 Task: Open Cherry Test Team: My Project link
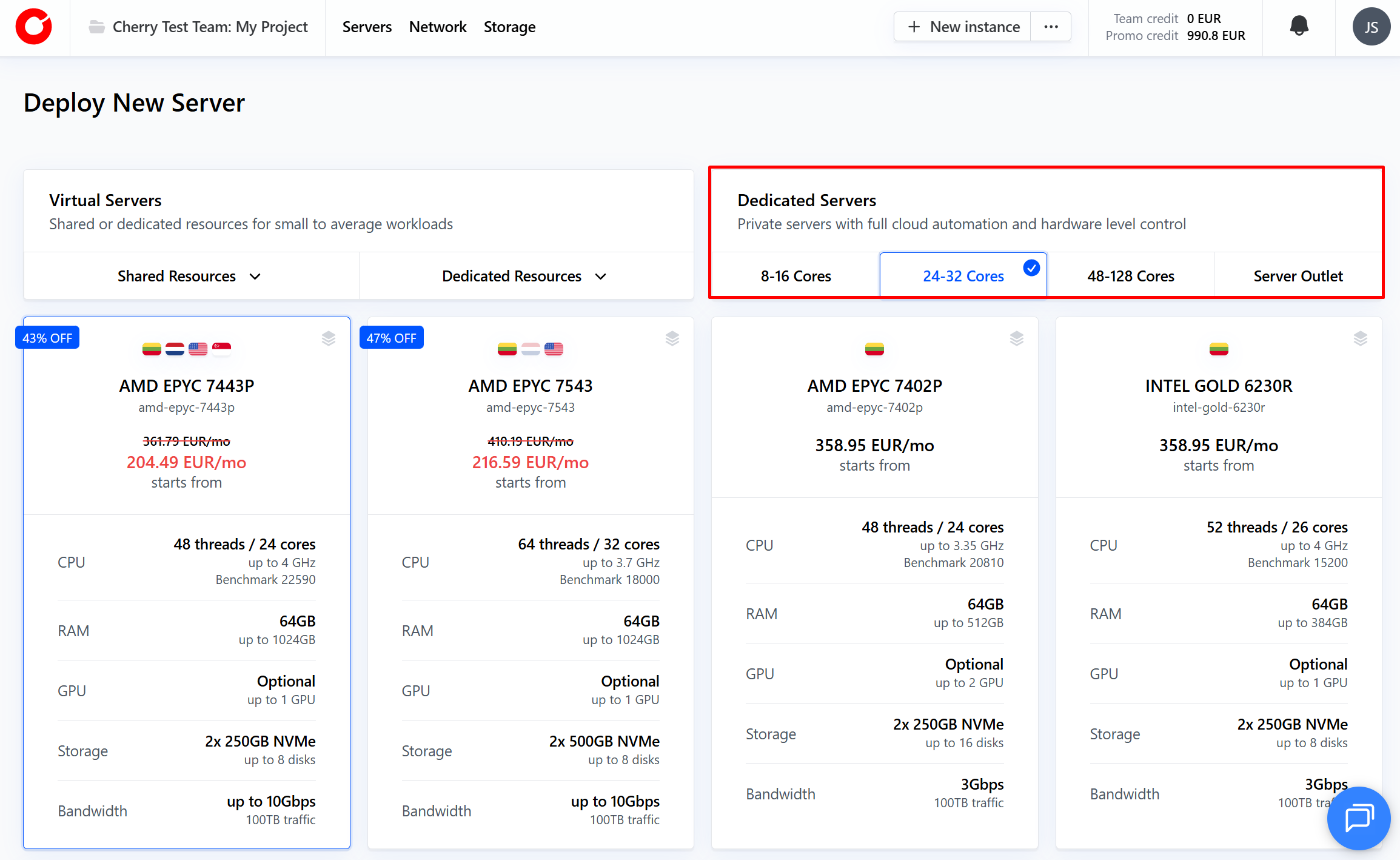point(210,27)
